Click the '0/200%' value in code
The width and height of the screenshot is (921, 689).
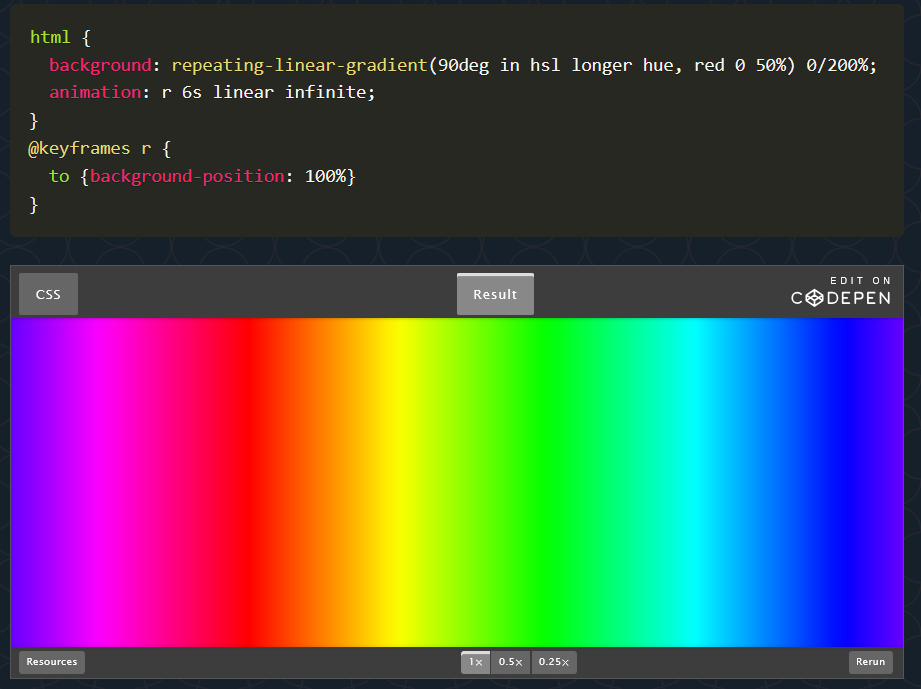point(838,65)
